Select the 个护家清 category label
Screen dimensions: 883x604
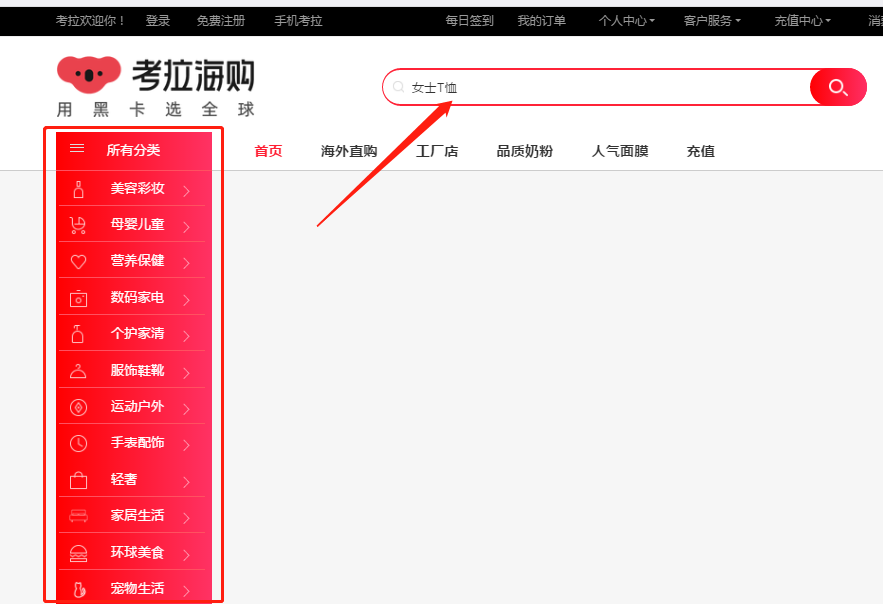click(x=137, y=333)
